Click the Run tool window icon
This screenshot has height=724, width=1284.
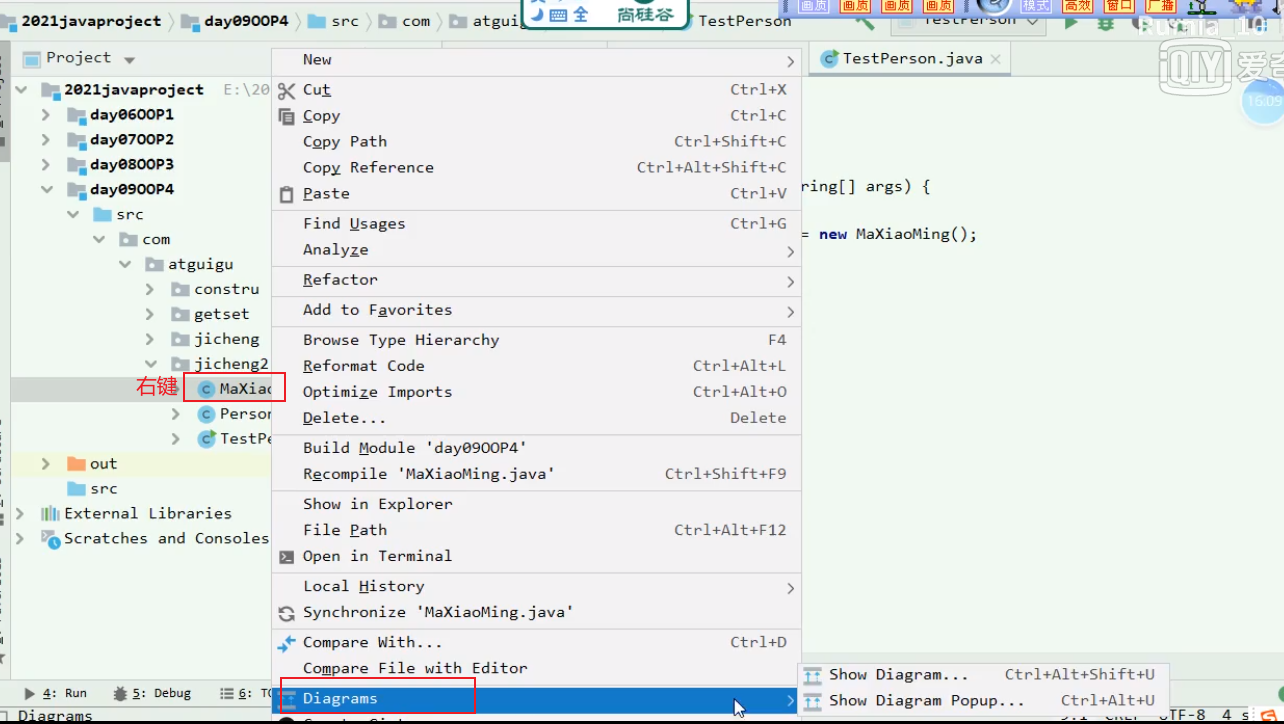28,693
